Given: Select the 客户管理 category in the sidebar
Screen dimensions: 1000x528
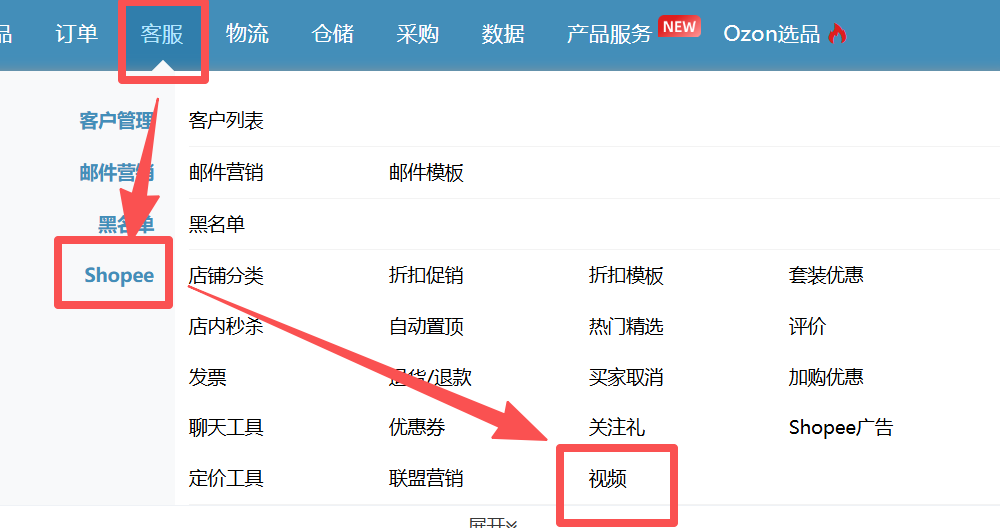Looking at the screenshot, I should click(x=116, y=121).
